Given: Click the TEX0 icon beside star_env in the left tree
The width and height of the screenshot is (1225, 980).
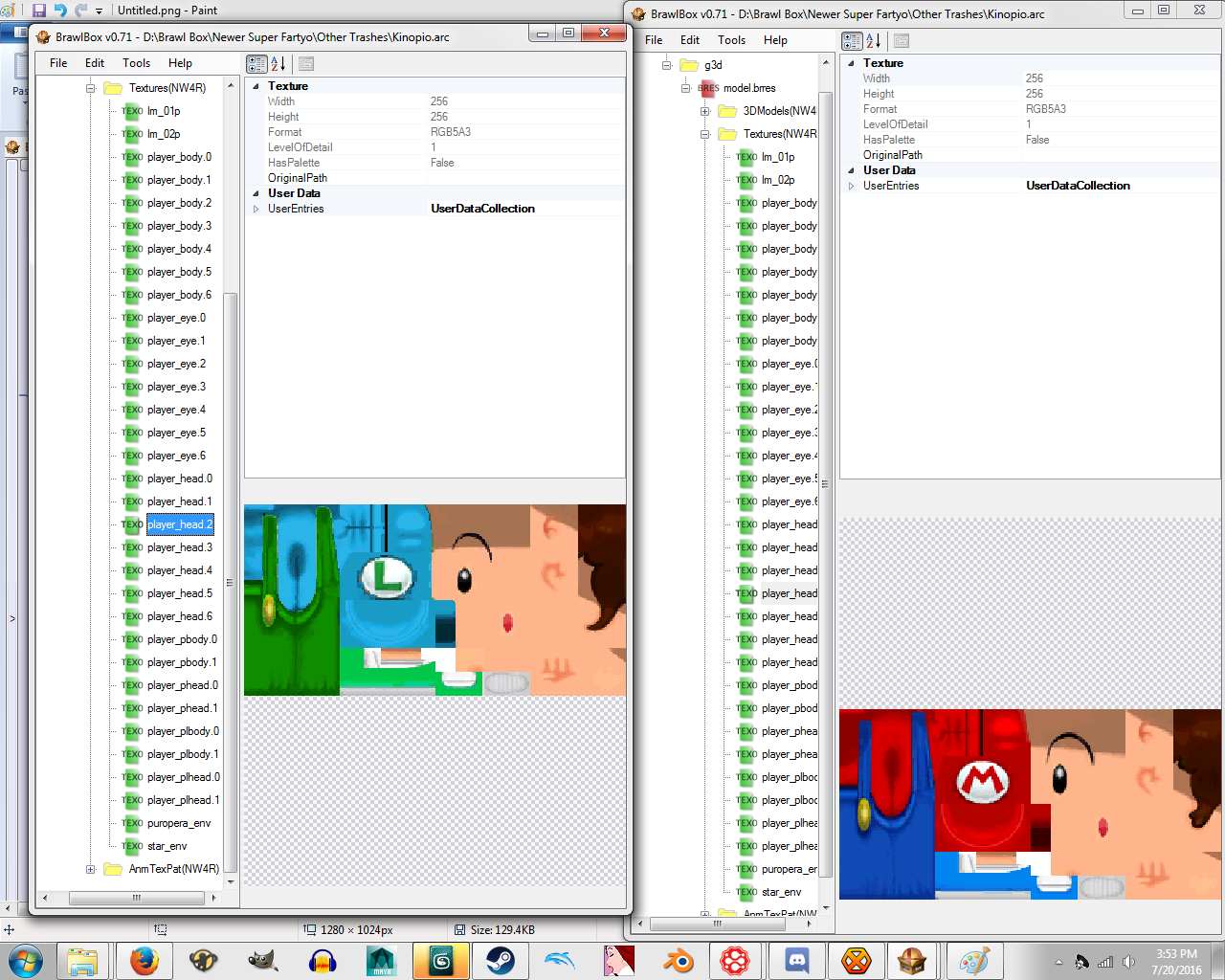Looking at the screenshot, I should (132, 846).
